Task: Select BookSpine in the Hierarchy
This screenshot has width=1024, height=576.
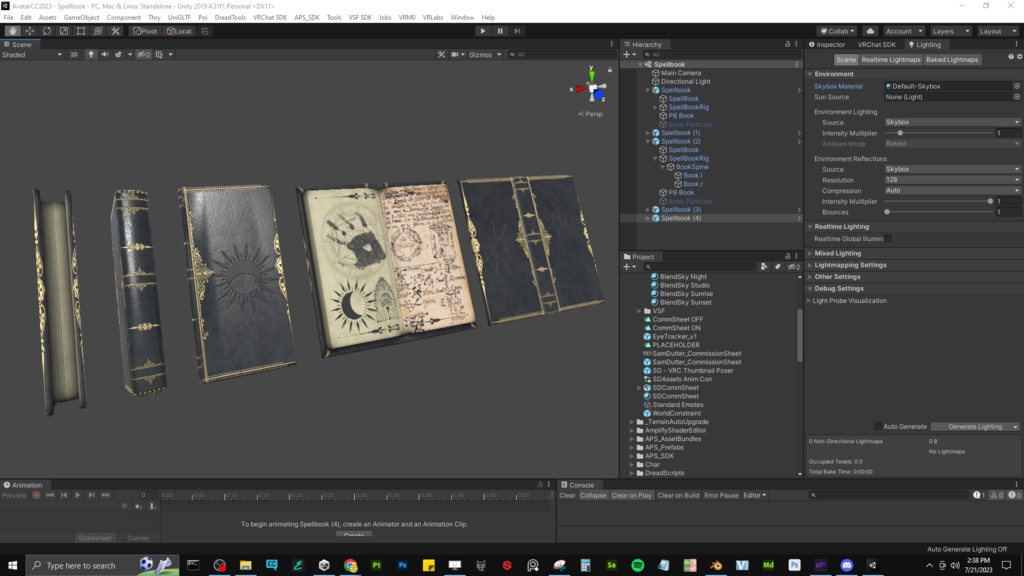Action: [x=692, y=166]
